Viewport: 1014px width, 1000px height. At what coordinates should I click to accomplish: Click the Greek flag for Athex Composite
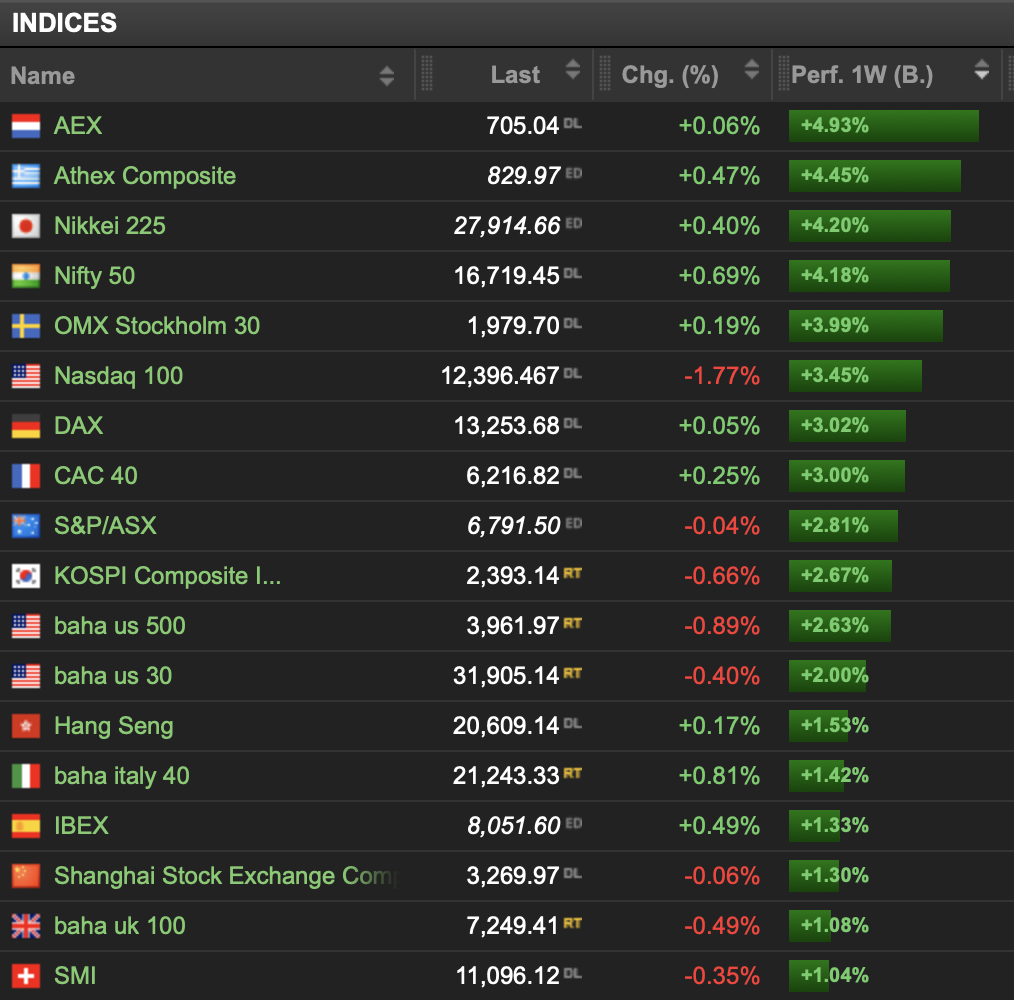(x=26, y=176)
